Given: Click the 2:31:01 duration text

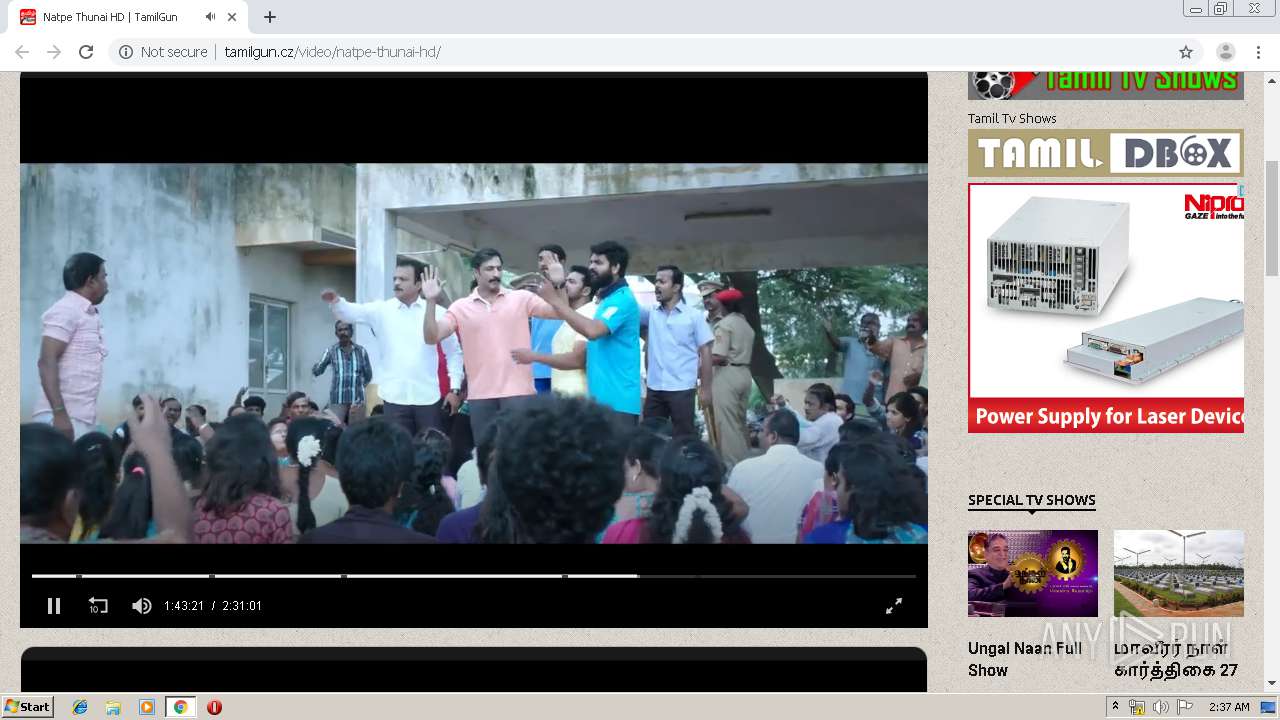Looking at the screenshot, I should [x=242, y=606].
